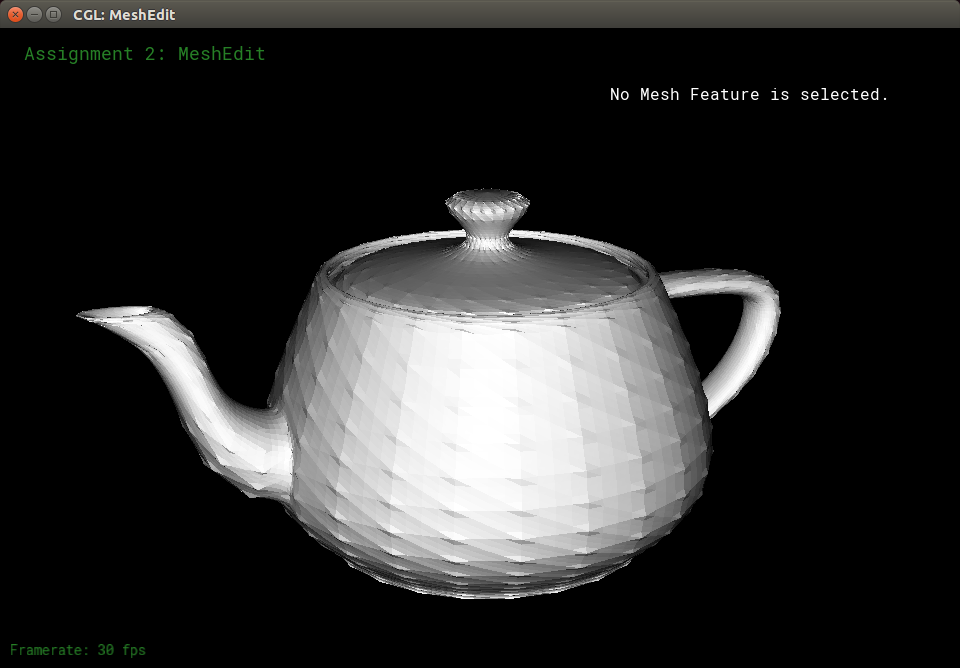
Task: Click the No Mesh Feature is selected message
Action: click(x=749, y=95)
